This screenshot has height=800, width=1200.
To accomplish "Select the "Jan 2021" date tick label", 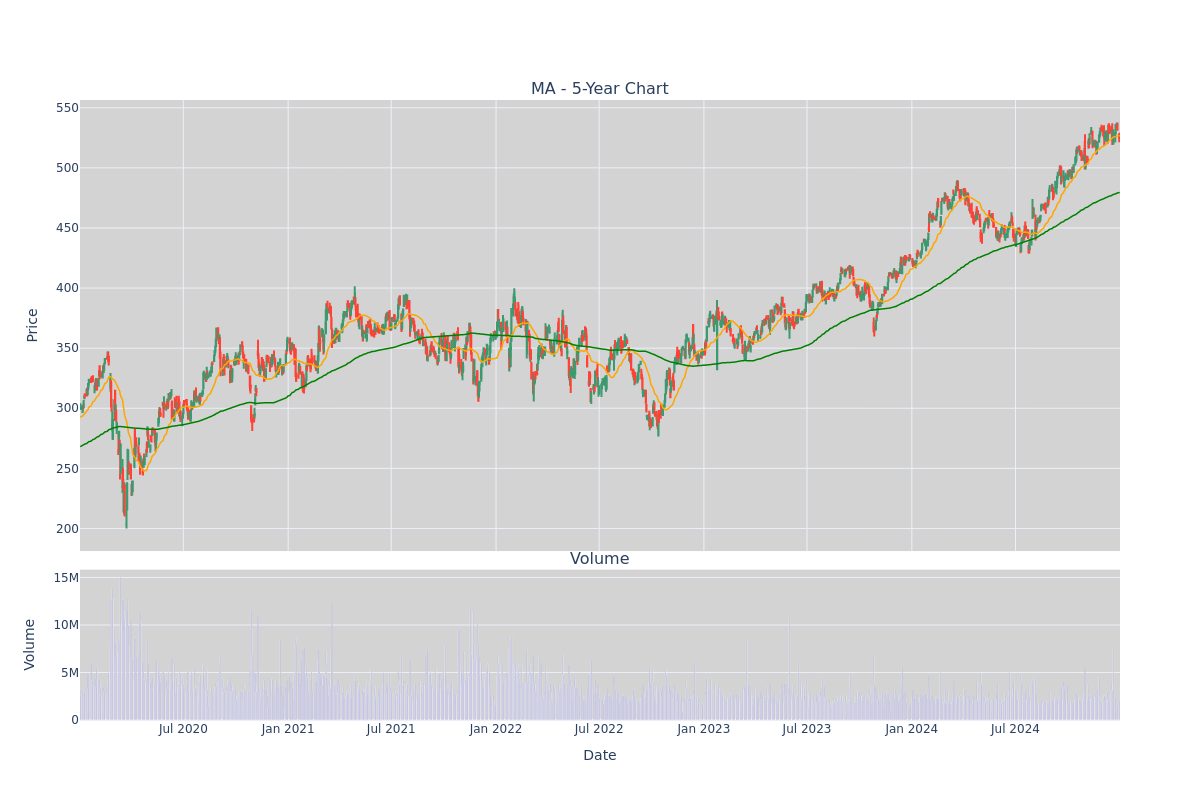I will (x=288, y=729).
